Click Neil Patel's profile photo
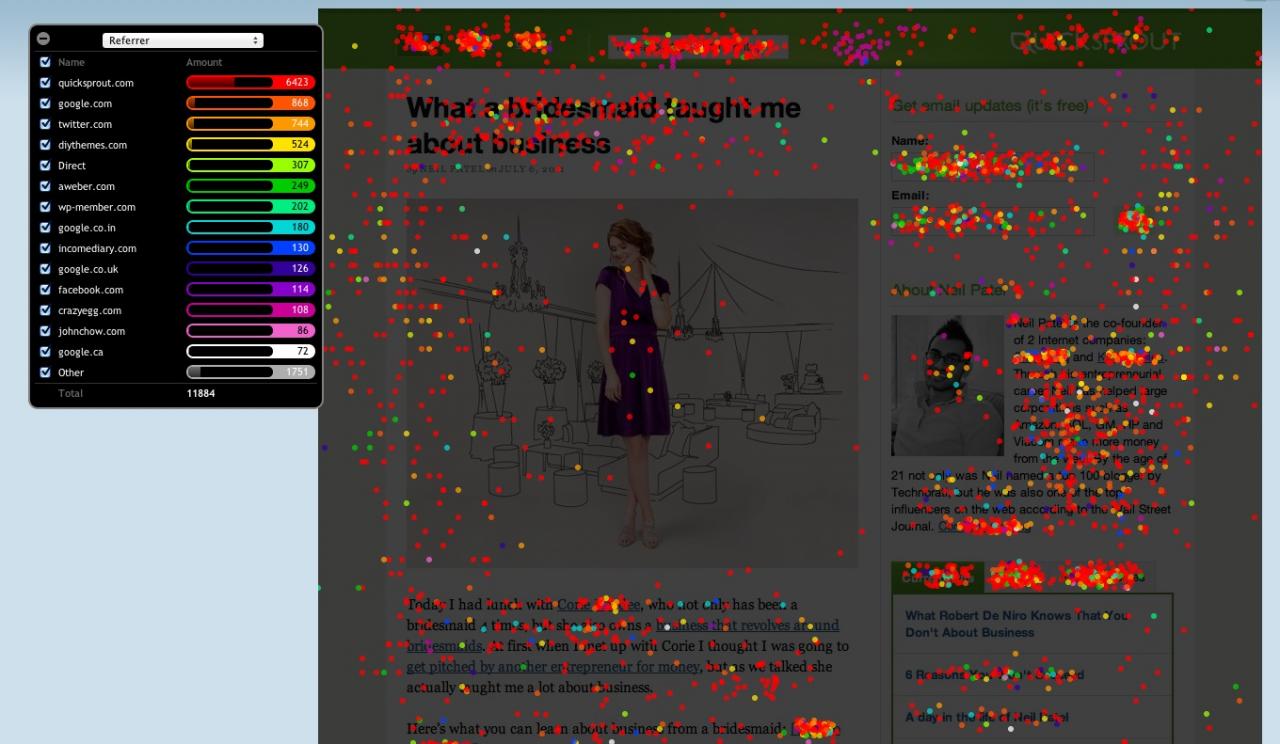Image resolution: width=1280 pixels, height=744 pixels. (x=946, y=386)
